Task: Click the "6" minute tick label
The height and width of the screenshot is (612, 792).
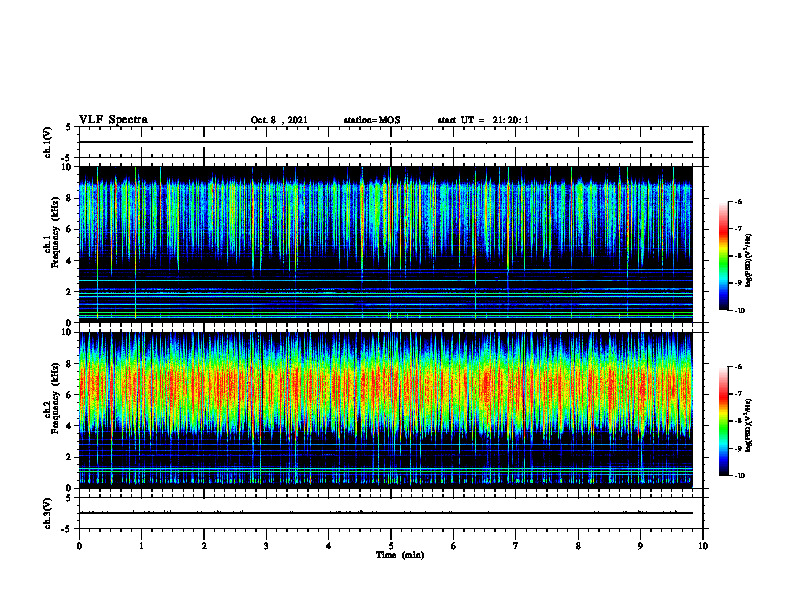Action: 454,546
